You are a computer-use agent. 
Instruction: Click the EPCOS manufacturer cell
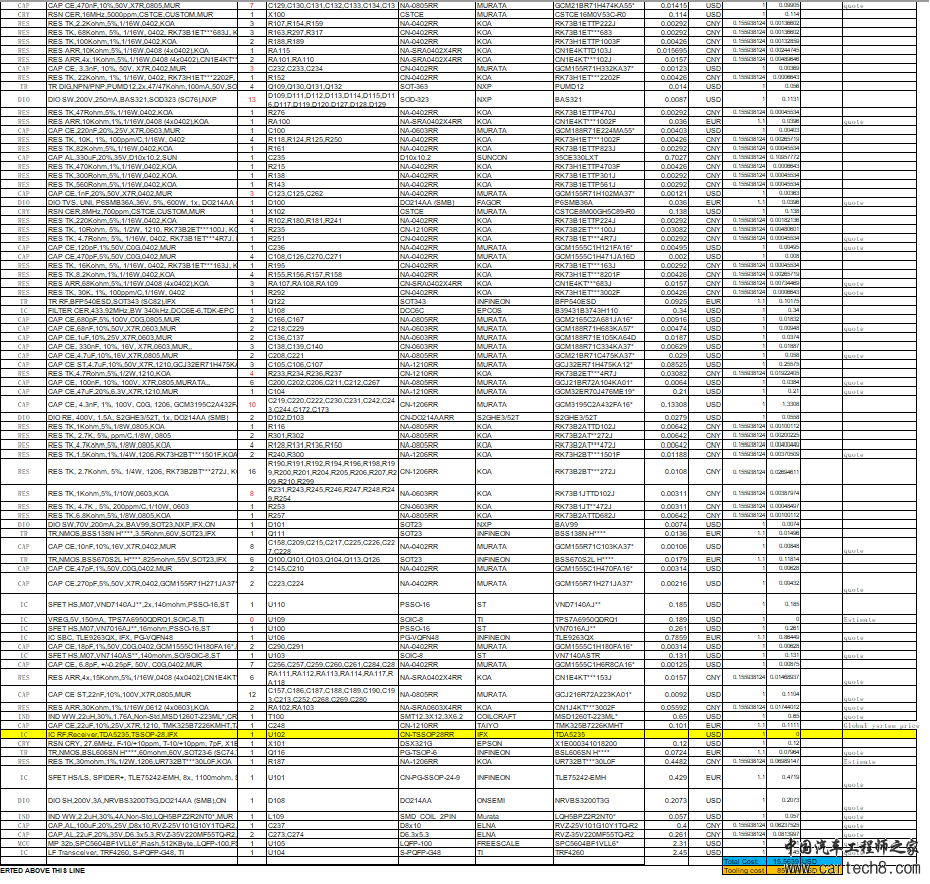point(514,310)
